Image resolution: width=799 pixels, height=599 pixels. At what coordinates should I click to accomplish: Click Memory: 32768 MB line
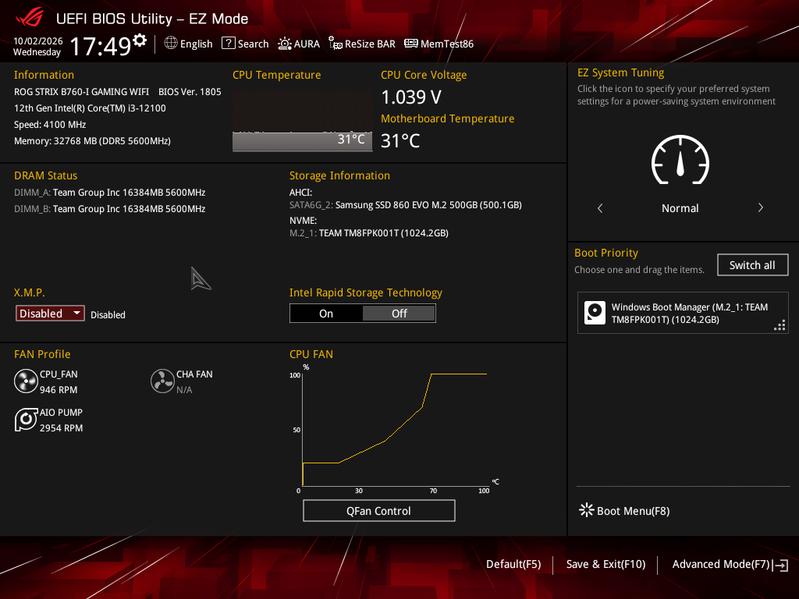(92, 141)
